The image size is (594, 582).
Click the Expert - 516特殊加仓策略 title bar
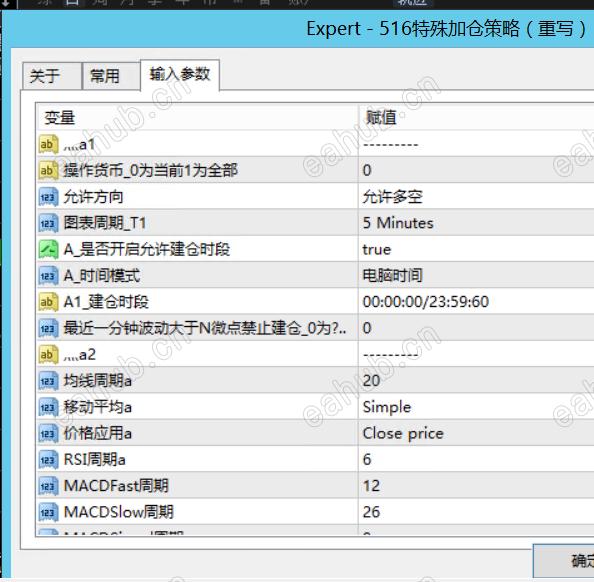click(299, 29)
